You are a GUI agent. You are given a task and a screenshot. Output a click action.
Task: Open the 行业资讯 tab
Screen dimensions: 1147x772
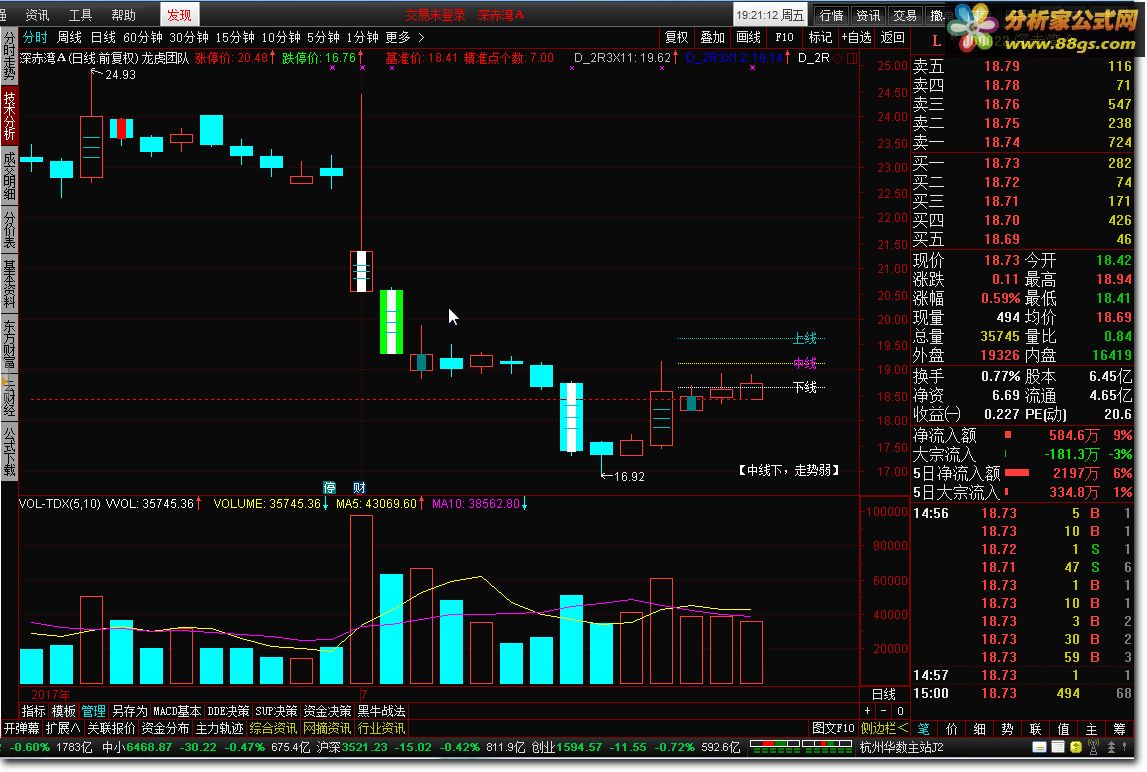[x=381, y=728]
